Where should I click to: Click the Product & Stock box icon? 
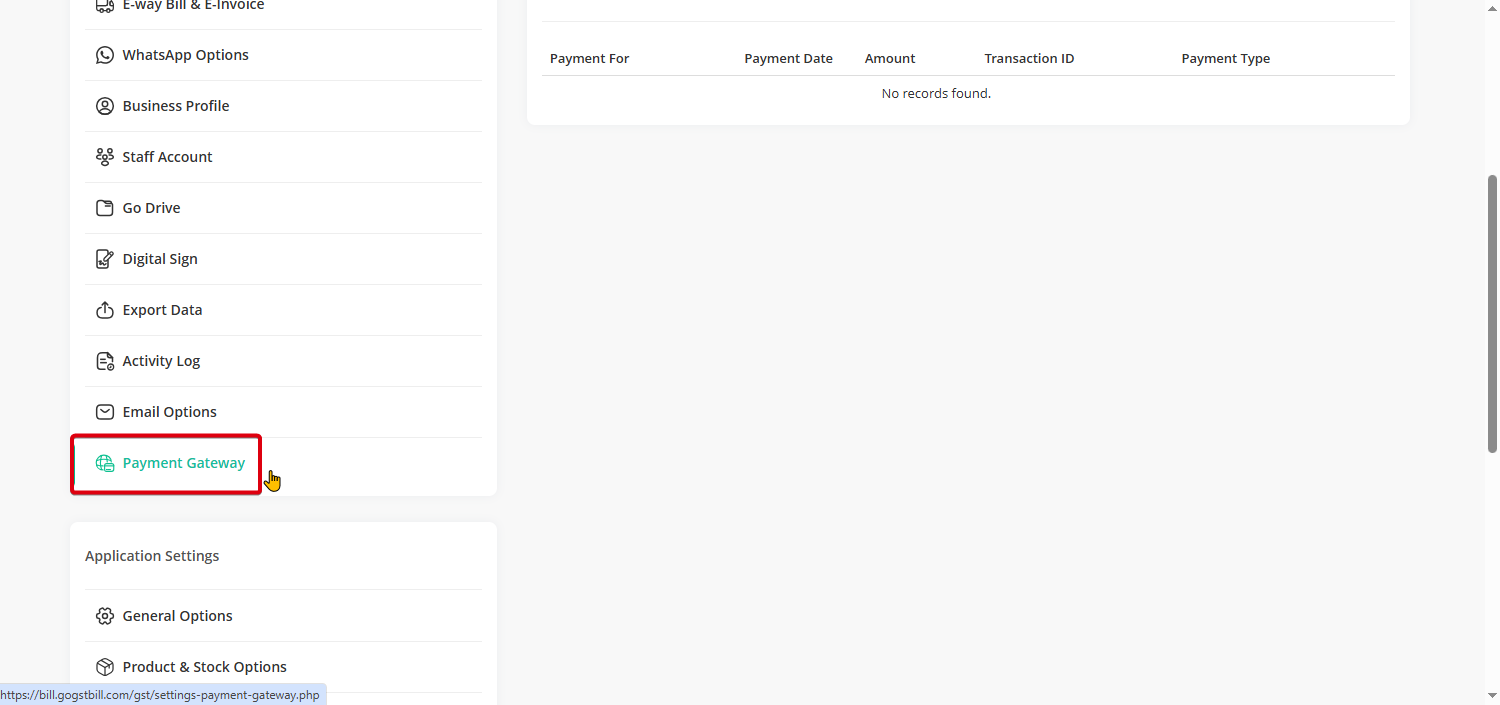tap(104, 667)
